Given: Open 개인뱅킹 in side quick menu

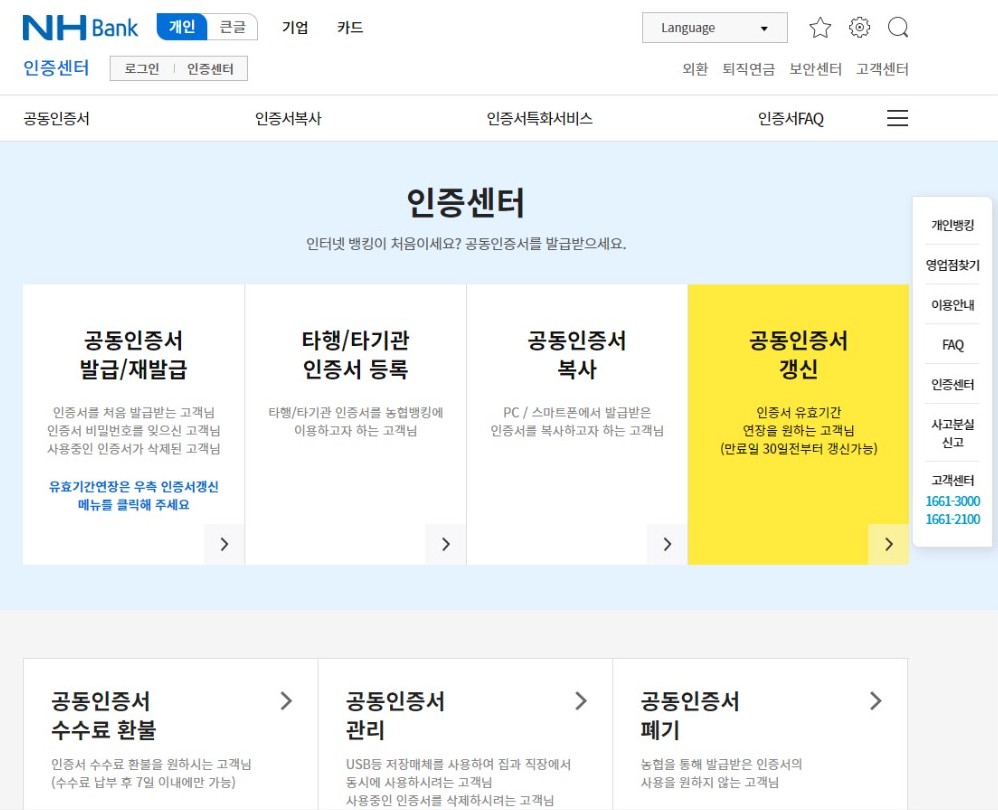Looking at the screenshot, I should 952,225.
